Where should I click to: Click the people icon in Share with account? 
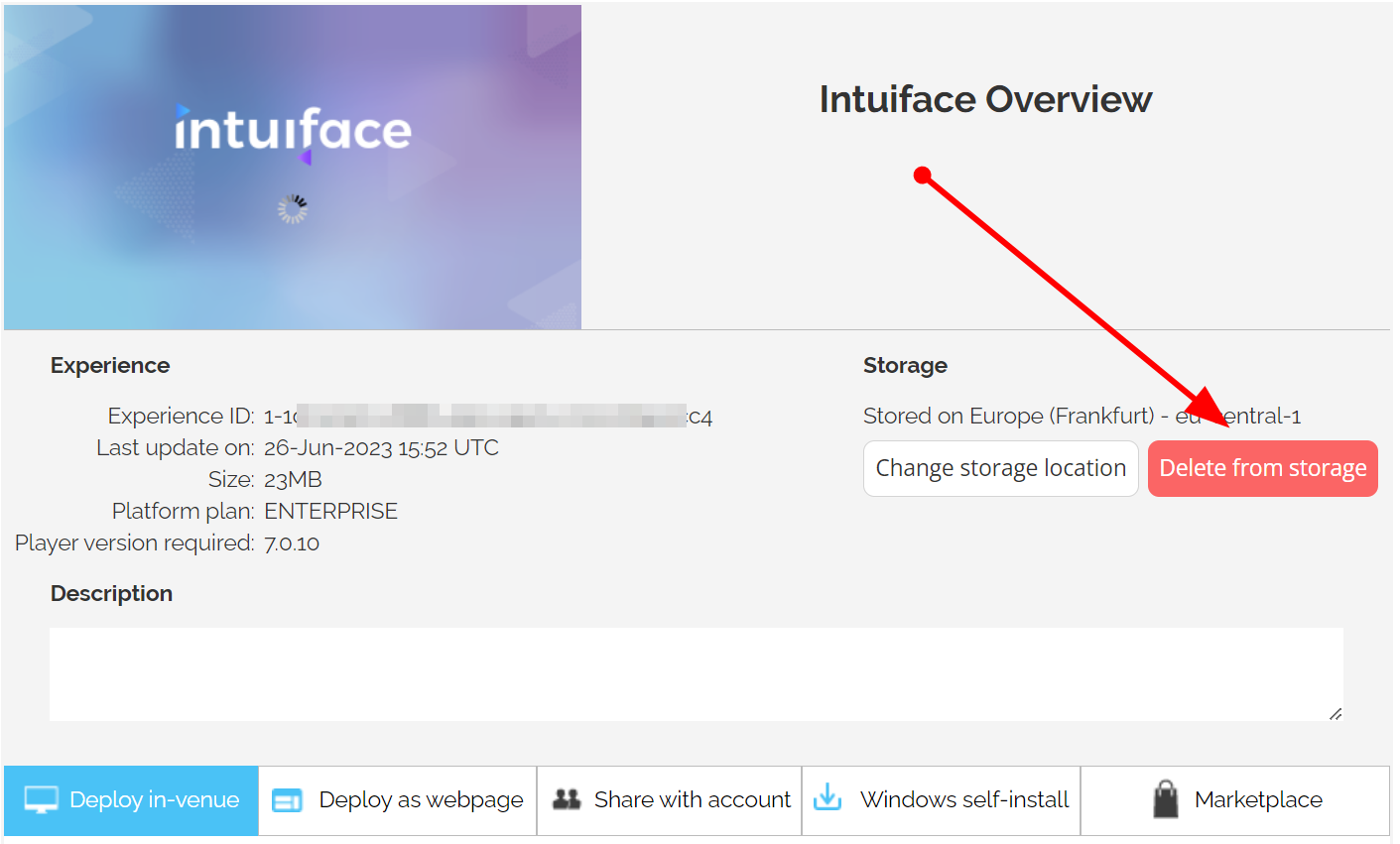pyautogui.click(x=567, y=799)
